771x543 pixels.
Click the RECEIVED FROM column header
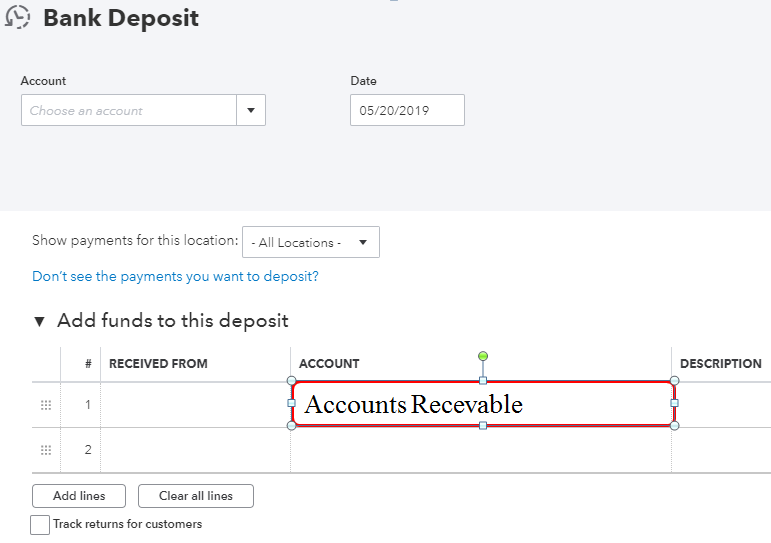(x=158, y=364)
